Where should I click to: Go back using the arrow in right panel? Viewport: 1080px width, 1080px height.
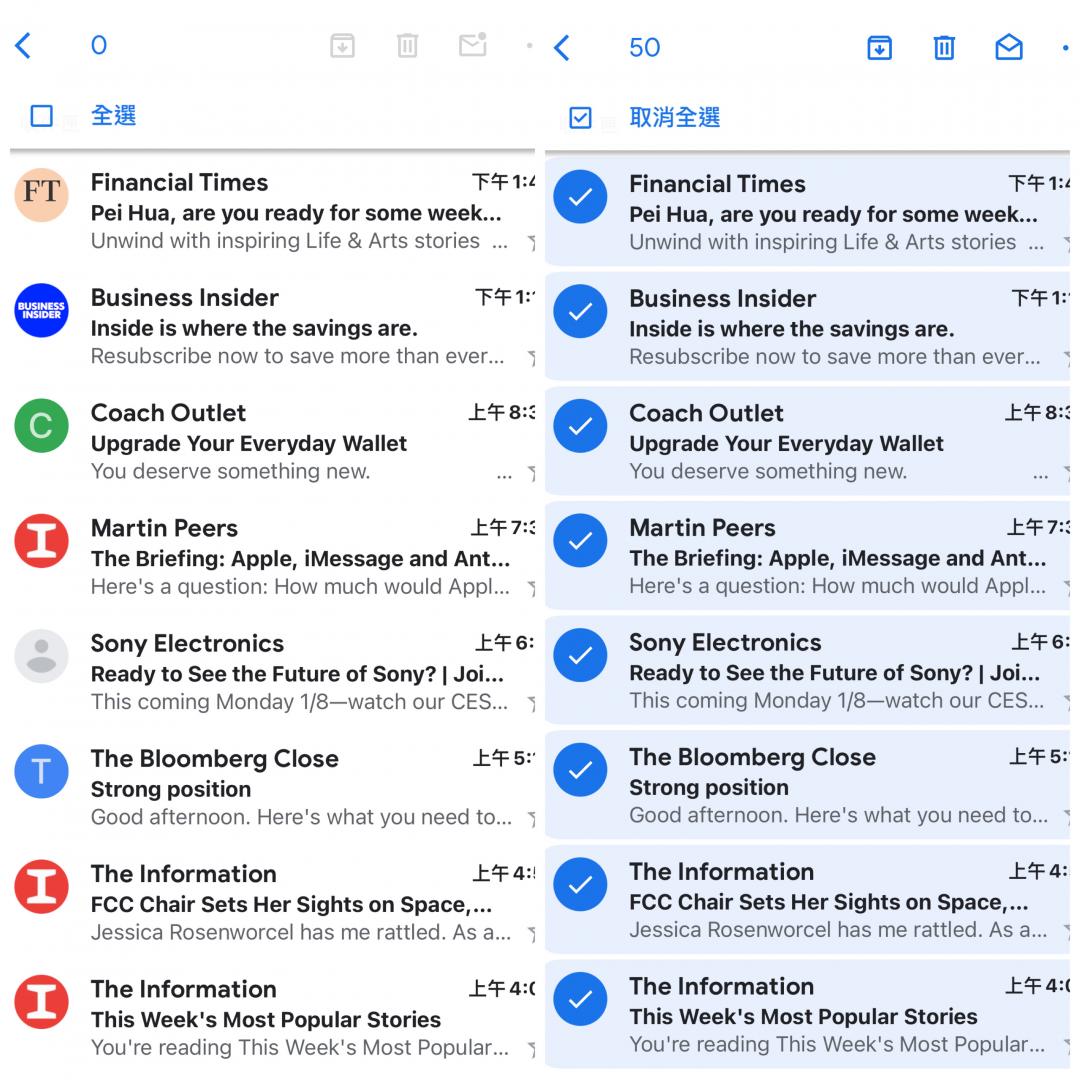tap(561, 48)
